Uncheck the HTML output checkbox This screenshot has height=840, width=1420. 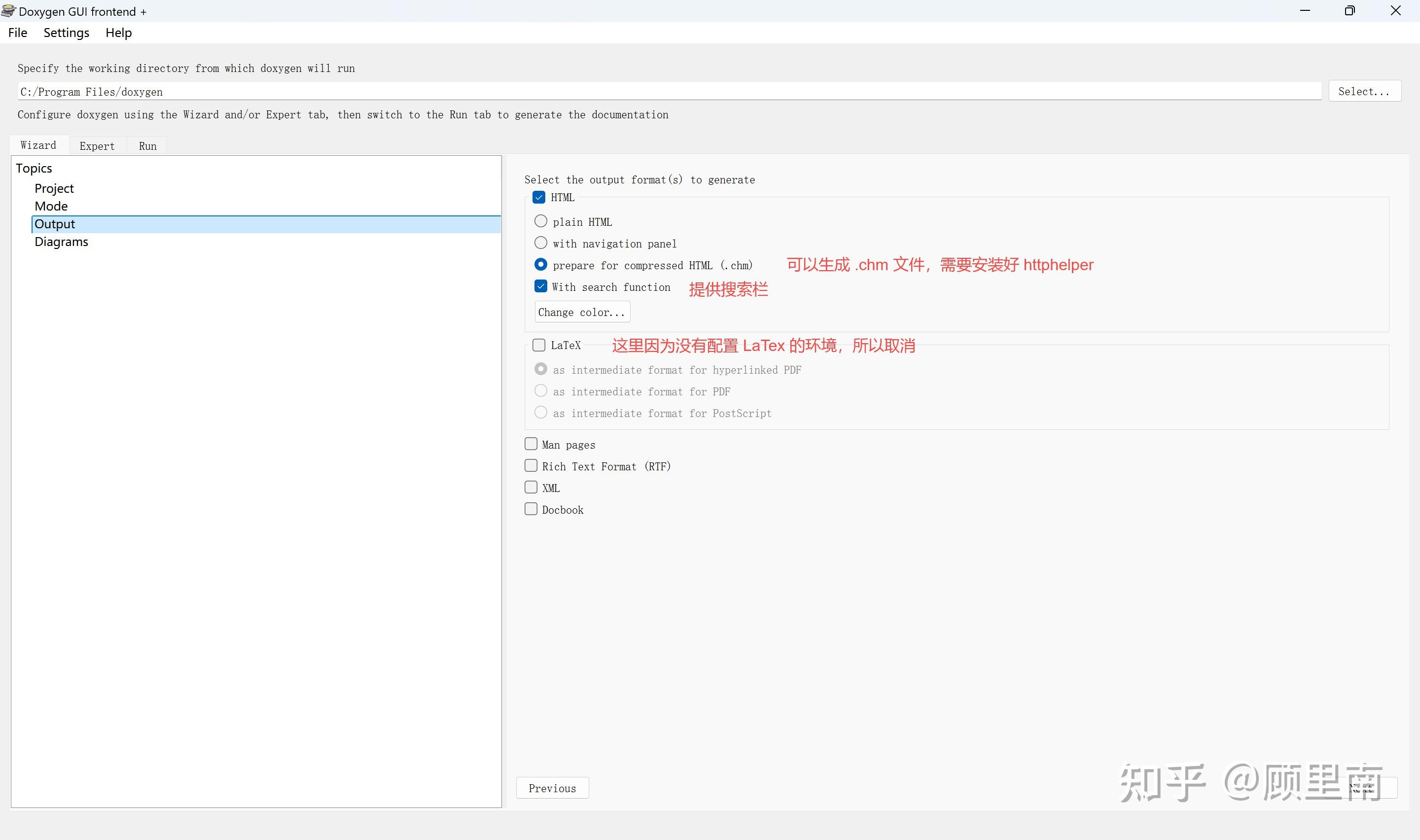[x=539, y=198]
